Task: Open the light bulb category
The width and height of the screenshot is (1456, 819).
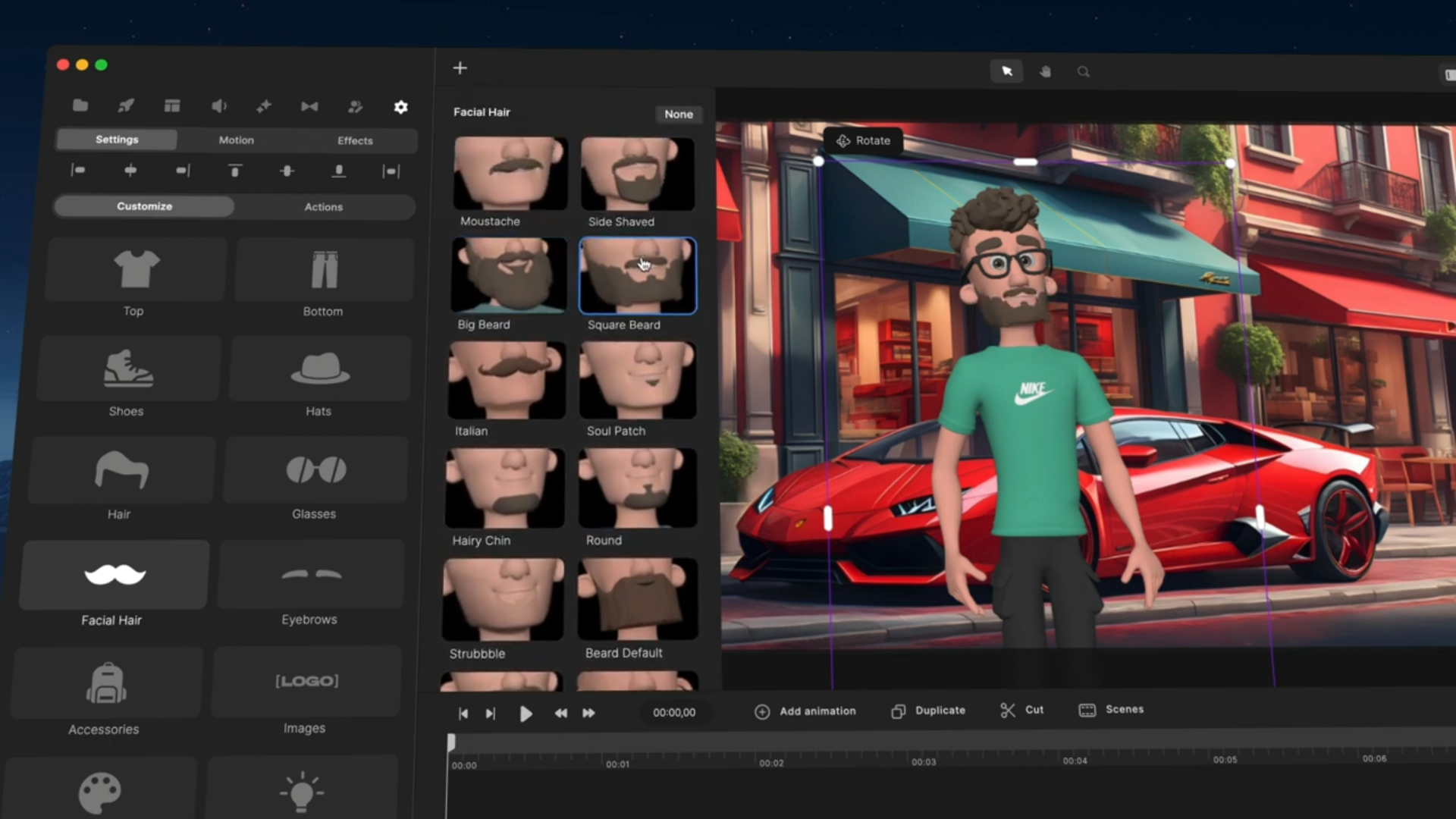Action: [302, 789]
